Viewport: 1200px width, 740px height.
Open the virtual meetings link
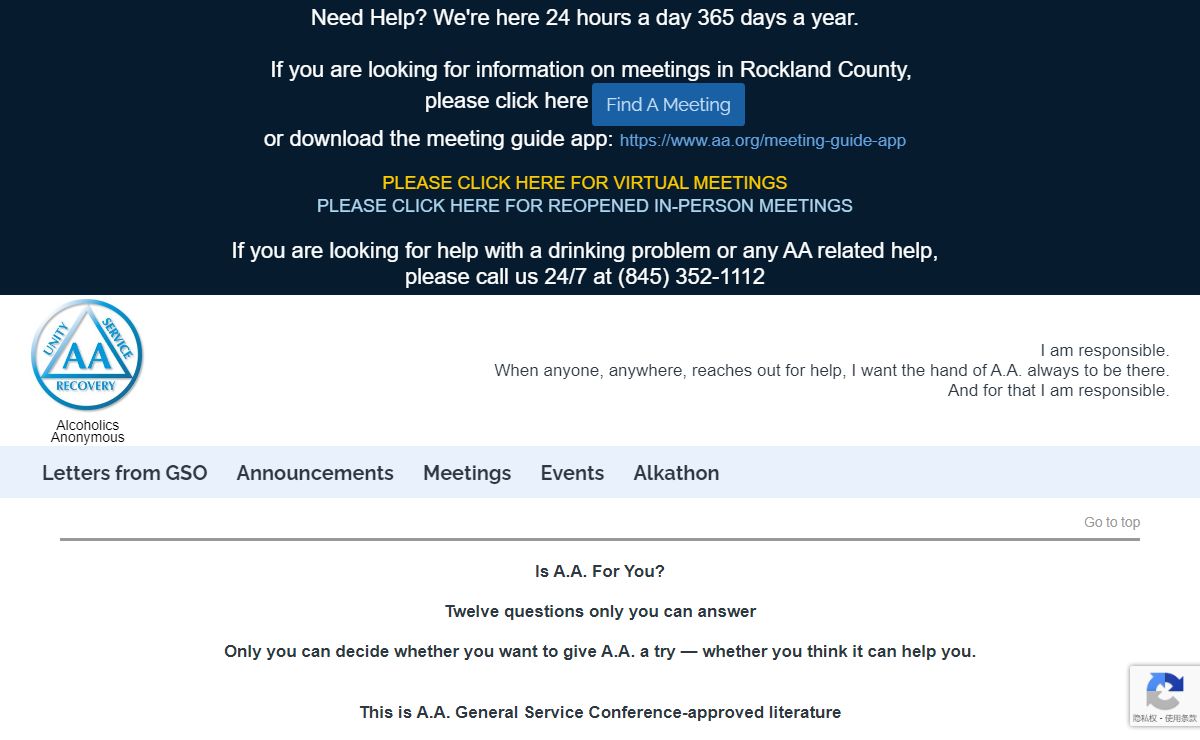(585, 183)
